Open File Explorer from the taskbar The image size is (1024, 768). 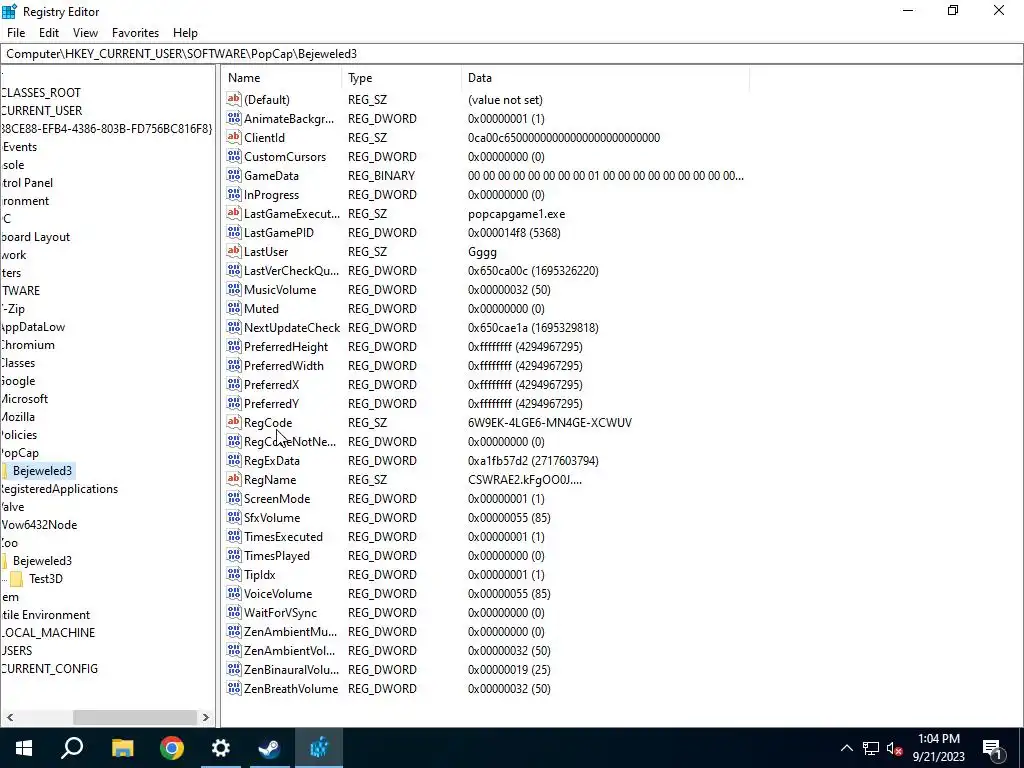click(x=122, y=748)
